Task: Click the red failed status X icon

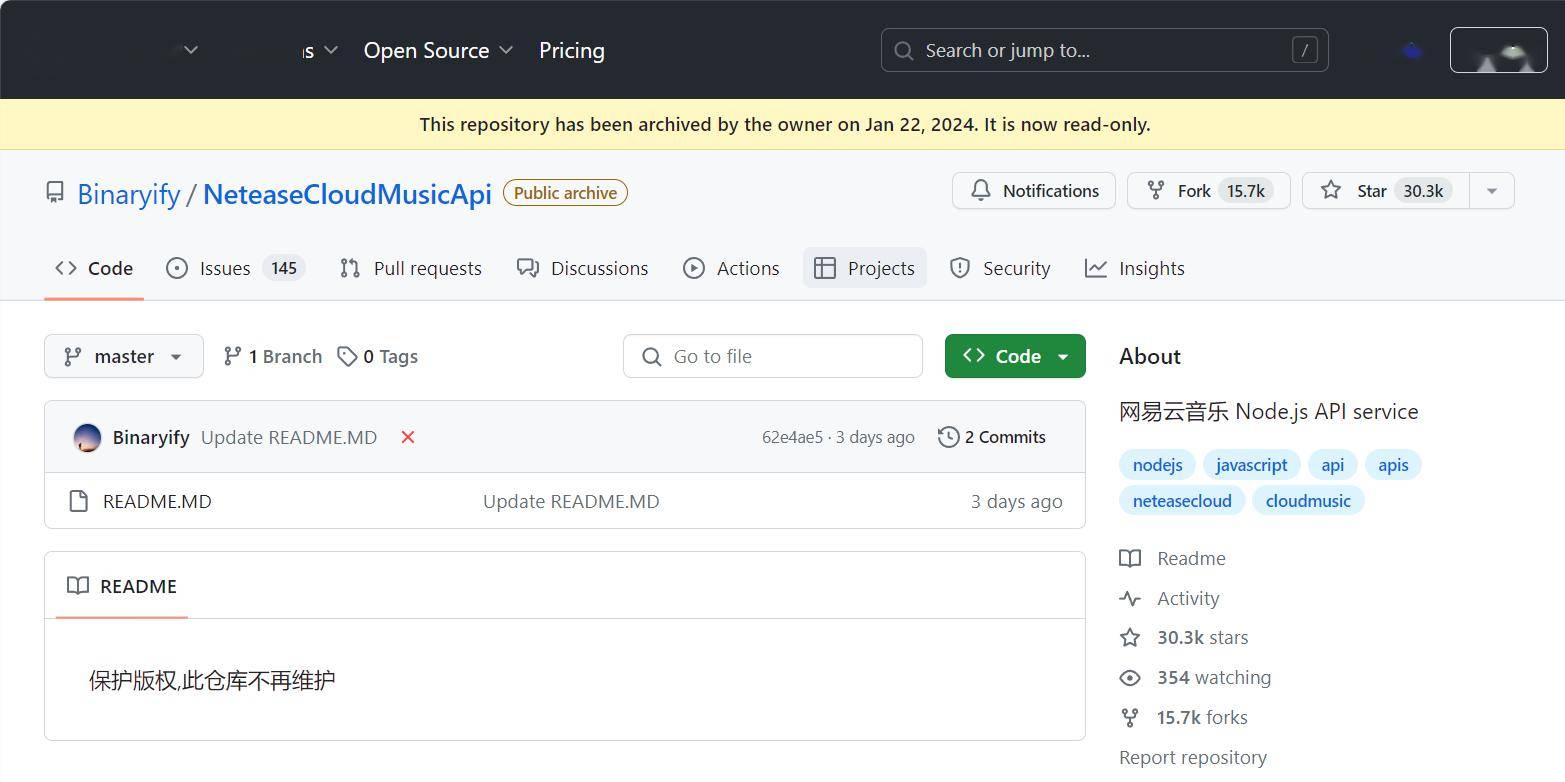Action: [408, 437]
